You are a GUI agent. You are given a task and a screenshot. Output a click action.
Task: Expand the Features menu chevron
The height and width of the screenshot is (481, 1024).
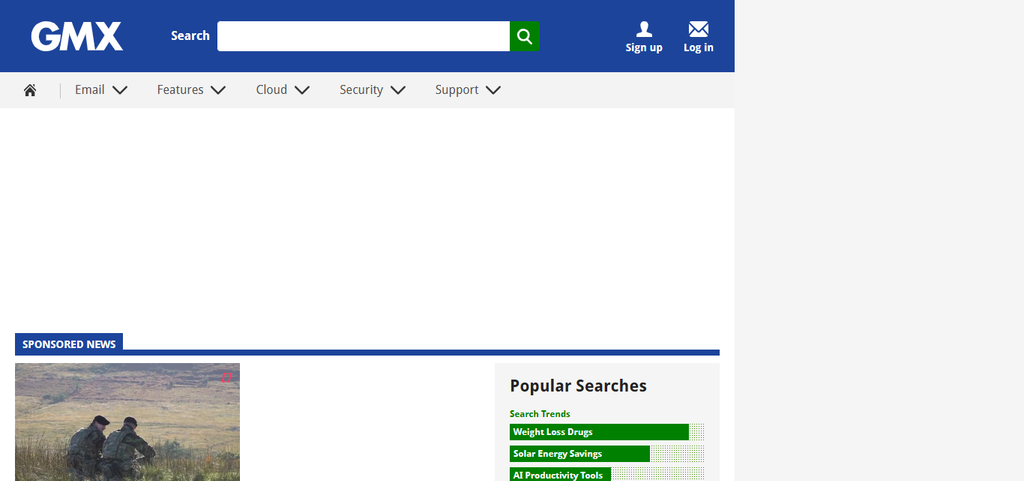tap(218, 90)
